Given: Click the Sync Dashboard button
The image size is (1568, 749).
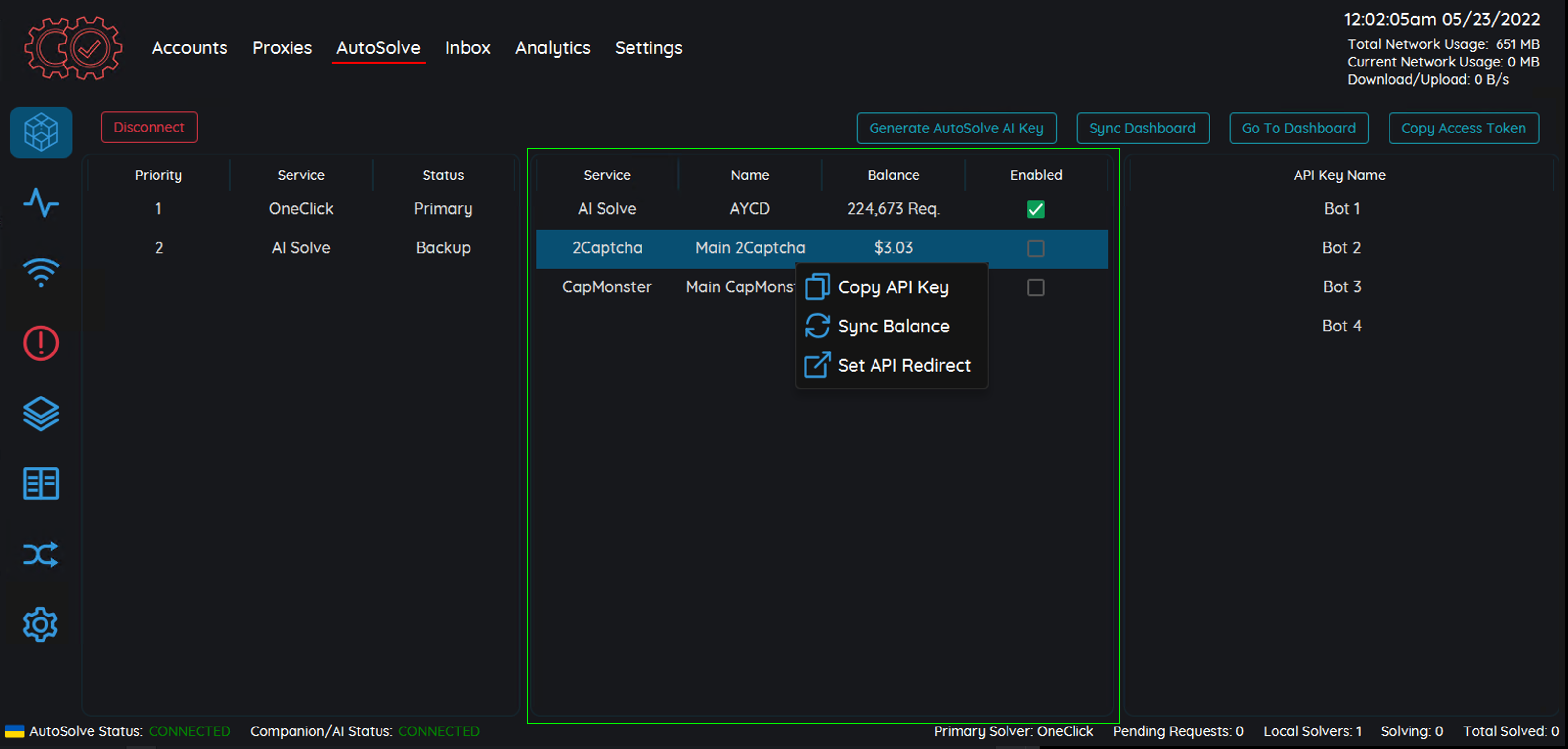Looking at the screenshot, I should [x=1142, y=128].
